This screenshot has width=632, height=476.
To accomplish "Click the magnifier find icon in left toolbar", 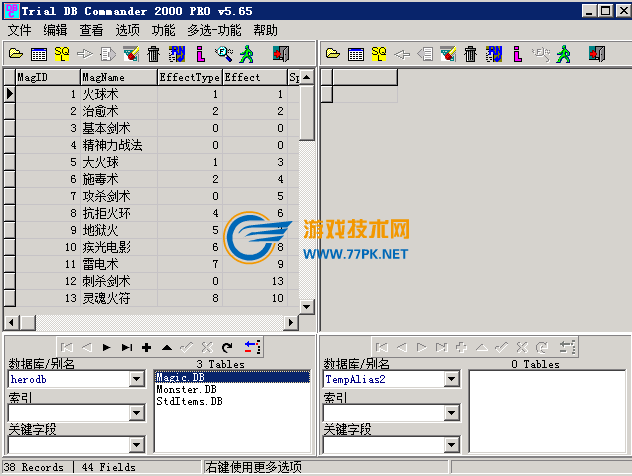I will tap(223, 54).
